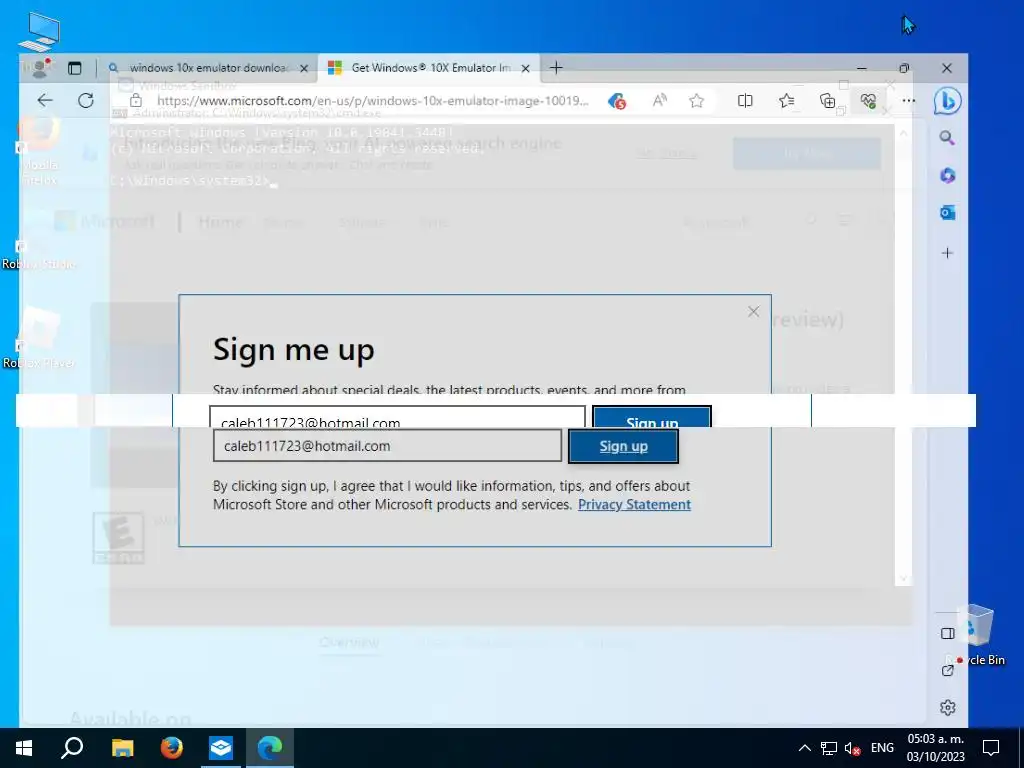Close the windows 10x emulator download tab
The image size is (1024, 768).
304,68
